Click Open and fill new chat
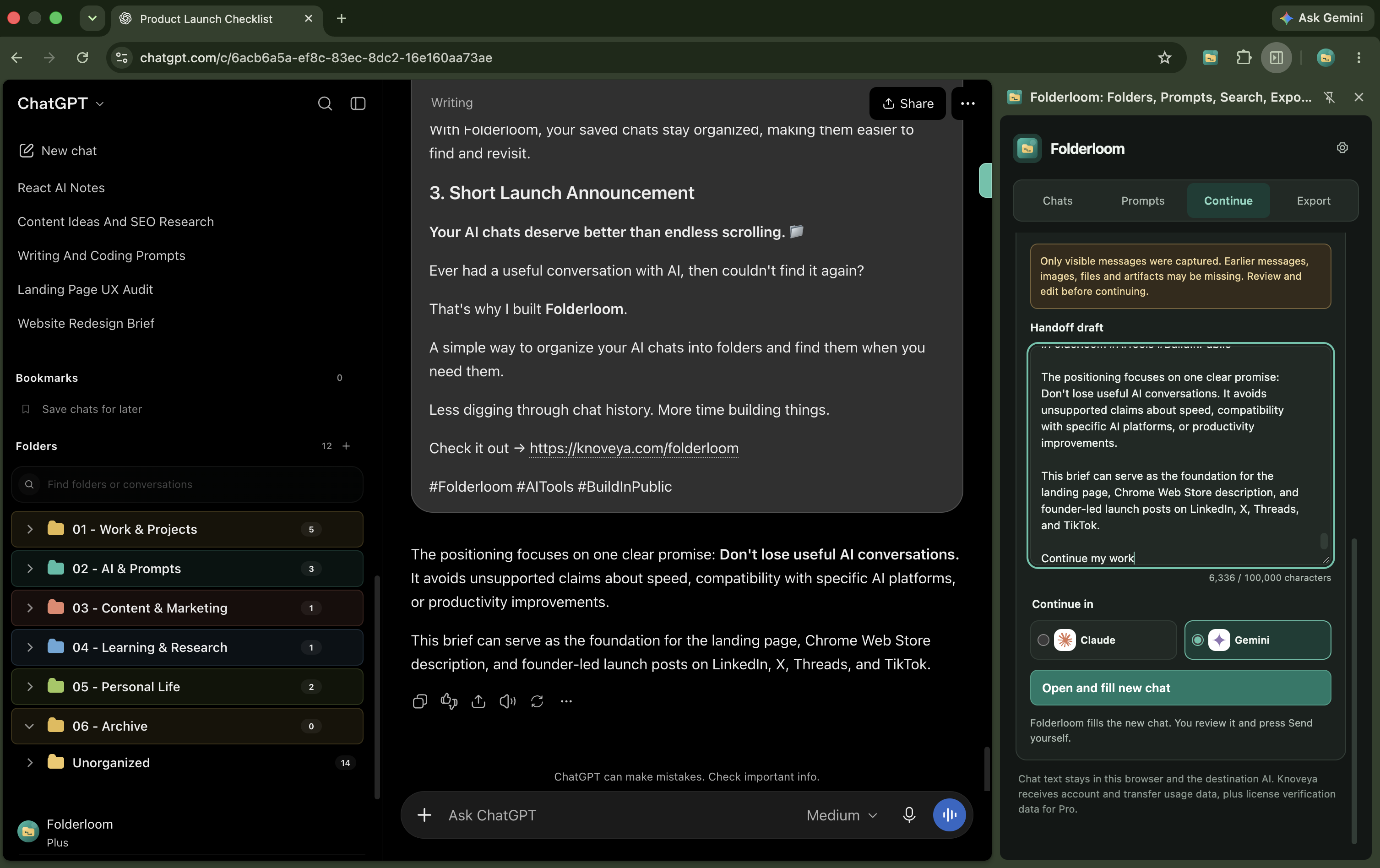This screenshot has width=1380, height=868. 1180,688
